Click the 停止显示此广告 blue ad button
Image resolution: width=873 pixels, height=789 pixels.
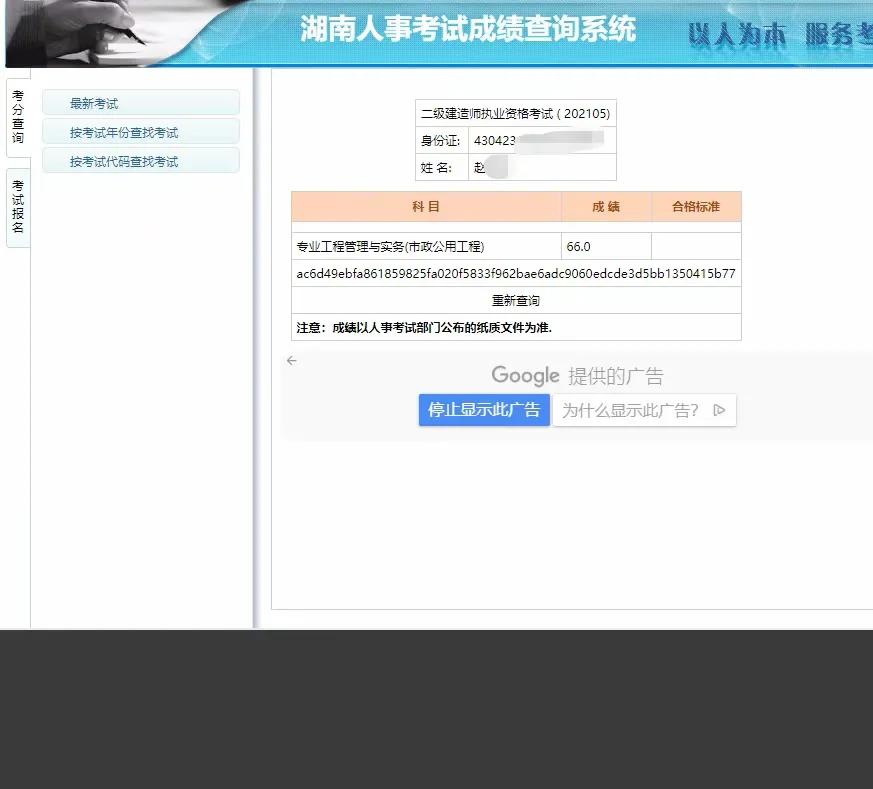[x=484, y=409]
